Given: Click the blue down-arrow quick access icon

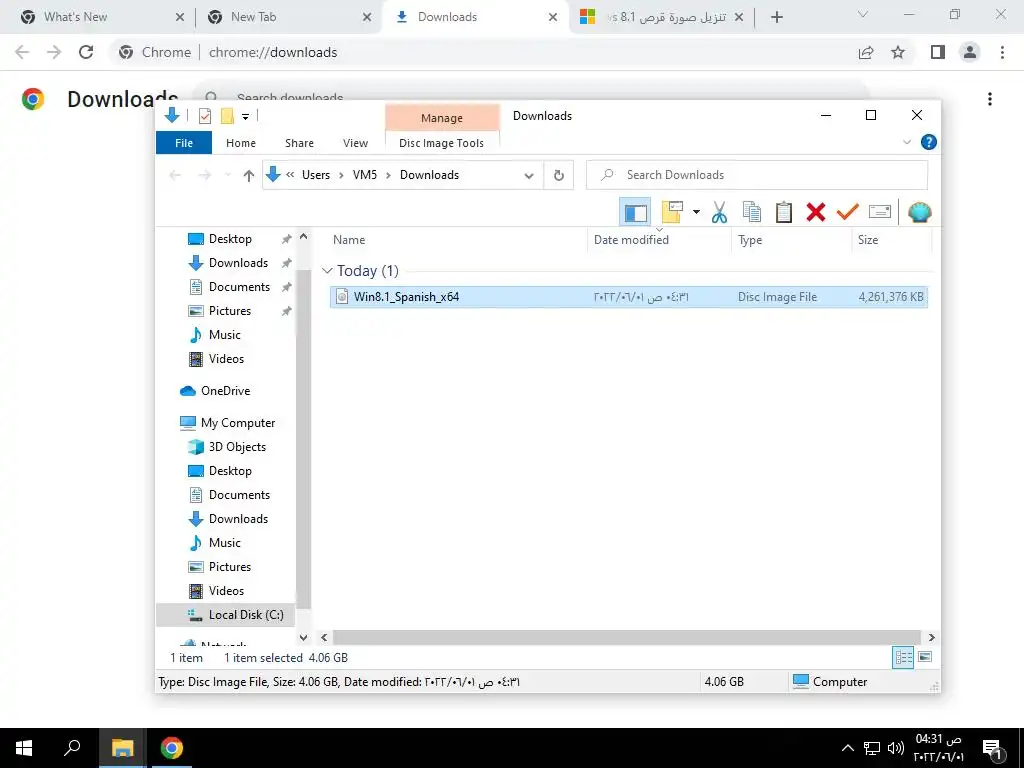Looking at the screenshot, I should [x=172, y=116].
